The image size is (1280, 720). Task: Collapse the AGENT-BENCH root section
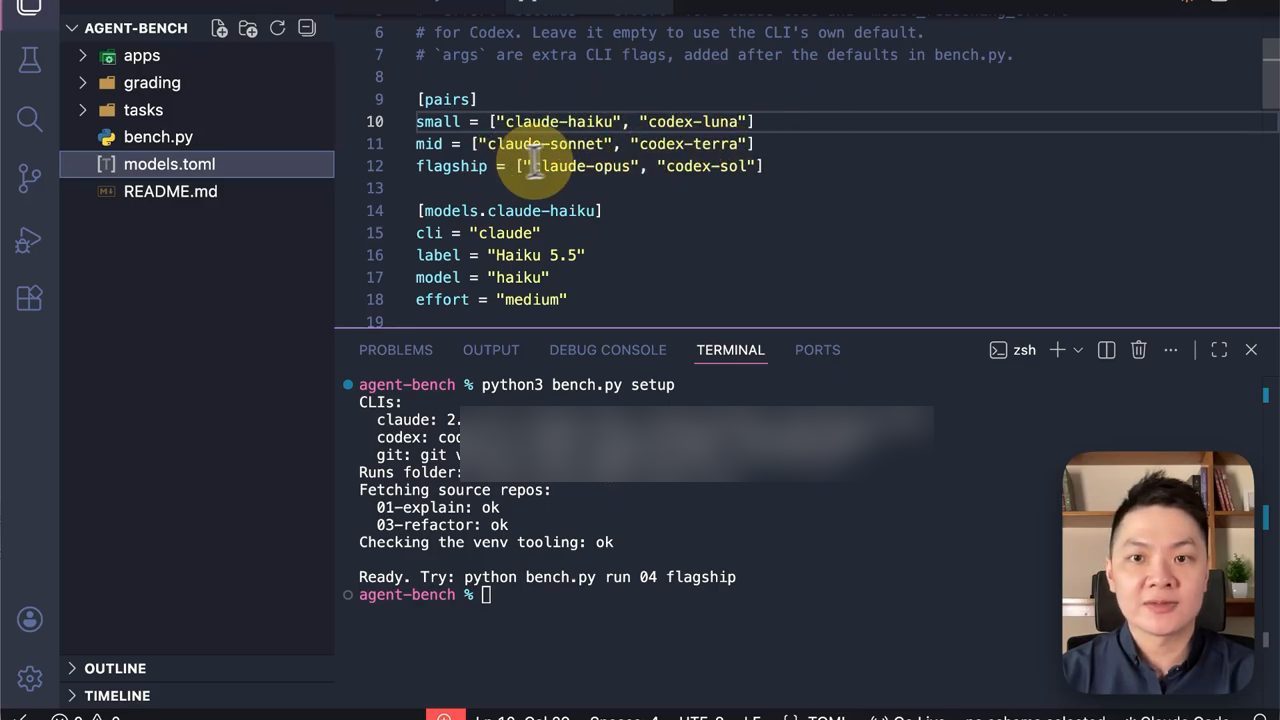click(72, 28)
